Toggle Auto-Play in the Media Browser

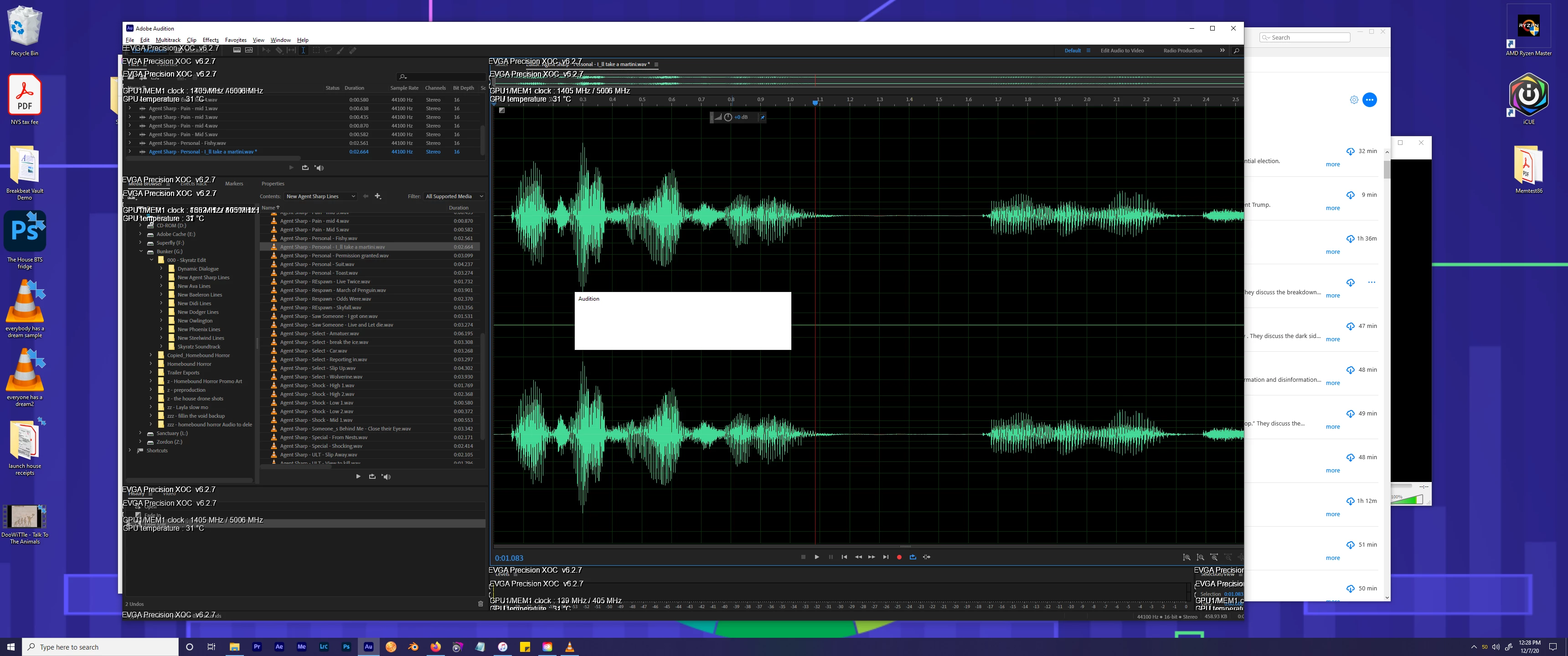[x=386, y=477]
